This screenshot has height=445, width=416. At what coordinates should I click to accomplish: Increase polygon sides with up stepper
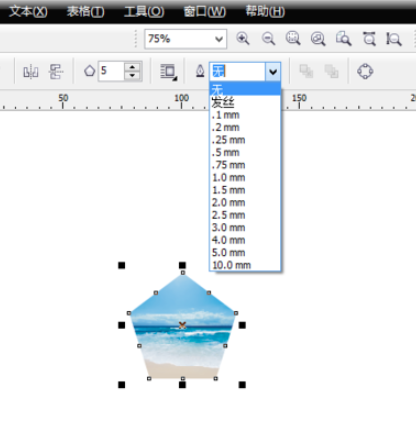click(x=132, y=67)
